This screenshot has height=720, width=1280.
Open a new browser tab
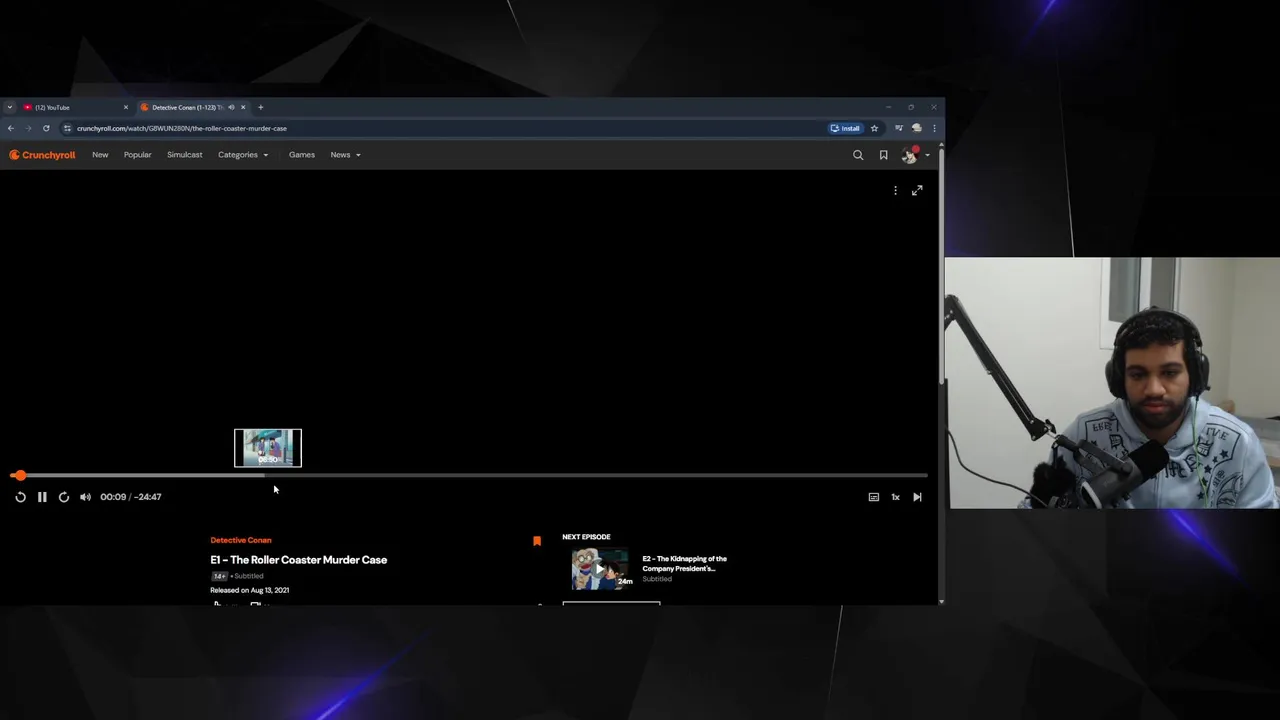click(261, 107)
